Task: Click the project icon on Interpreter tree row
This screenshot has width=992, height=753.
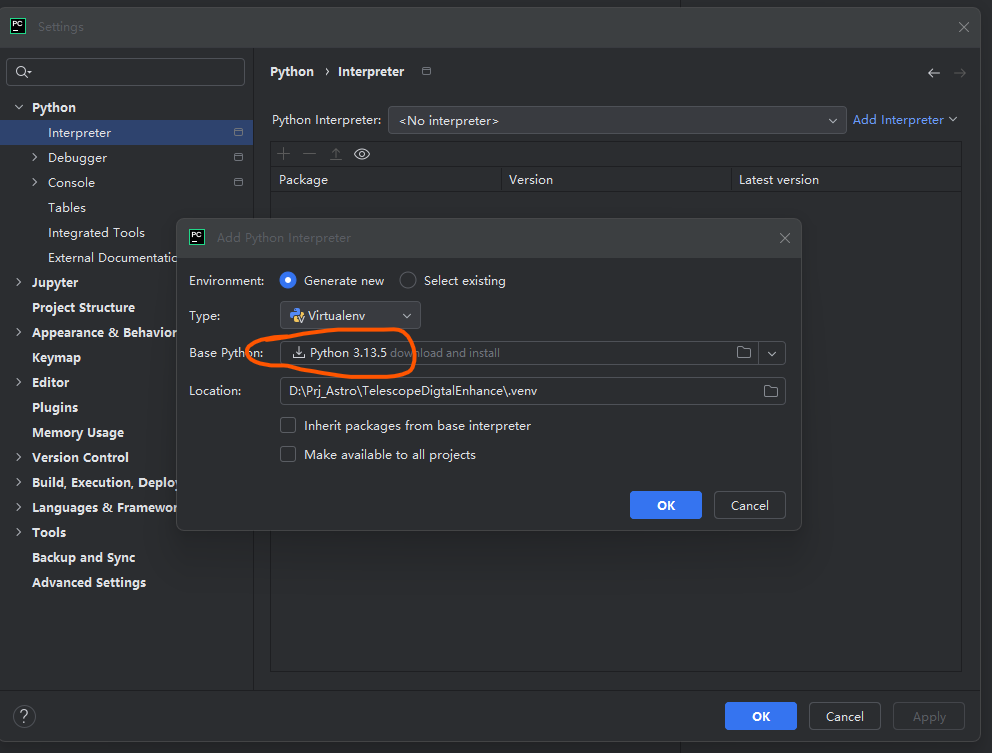Action: tap(239, 132)
